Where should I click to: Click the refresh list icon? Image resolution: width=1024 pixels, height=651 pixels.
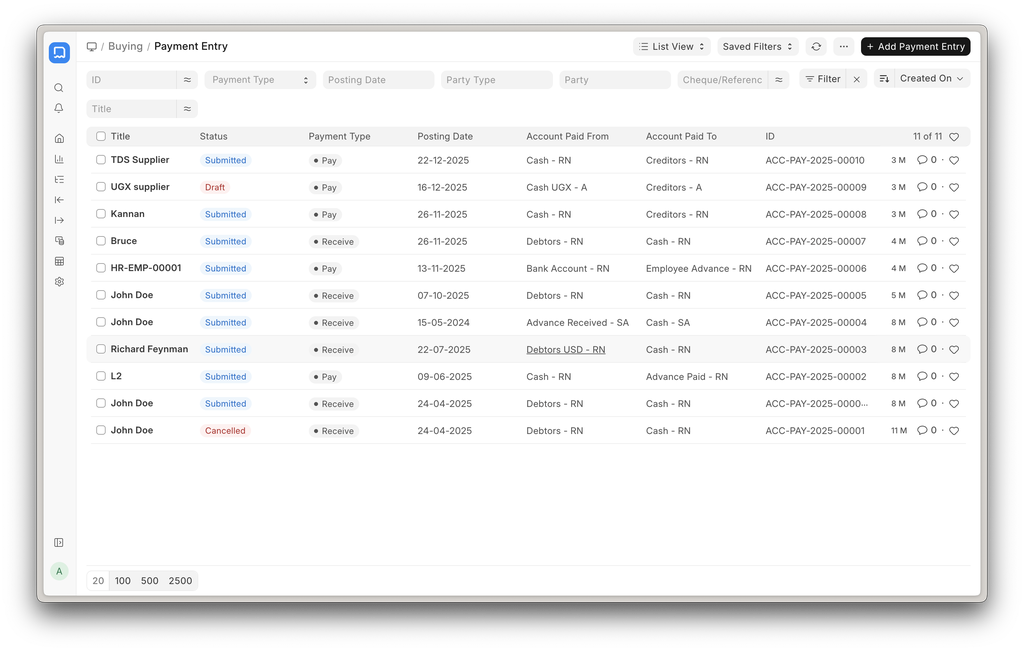click(816, 47)
